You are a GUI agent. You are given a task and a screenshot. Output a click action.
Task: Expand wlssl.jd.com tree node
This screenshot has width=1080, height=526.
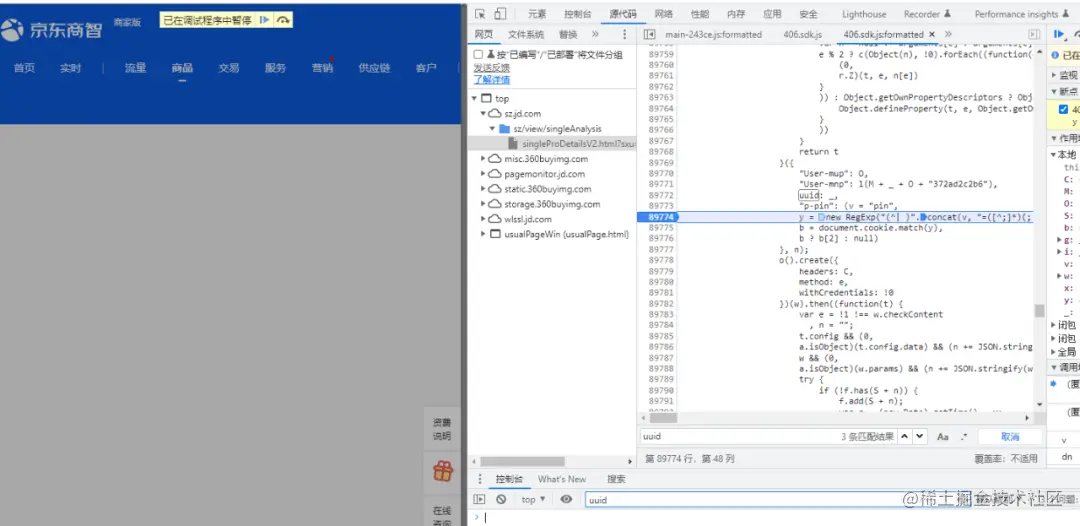pos(483,220)
